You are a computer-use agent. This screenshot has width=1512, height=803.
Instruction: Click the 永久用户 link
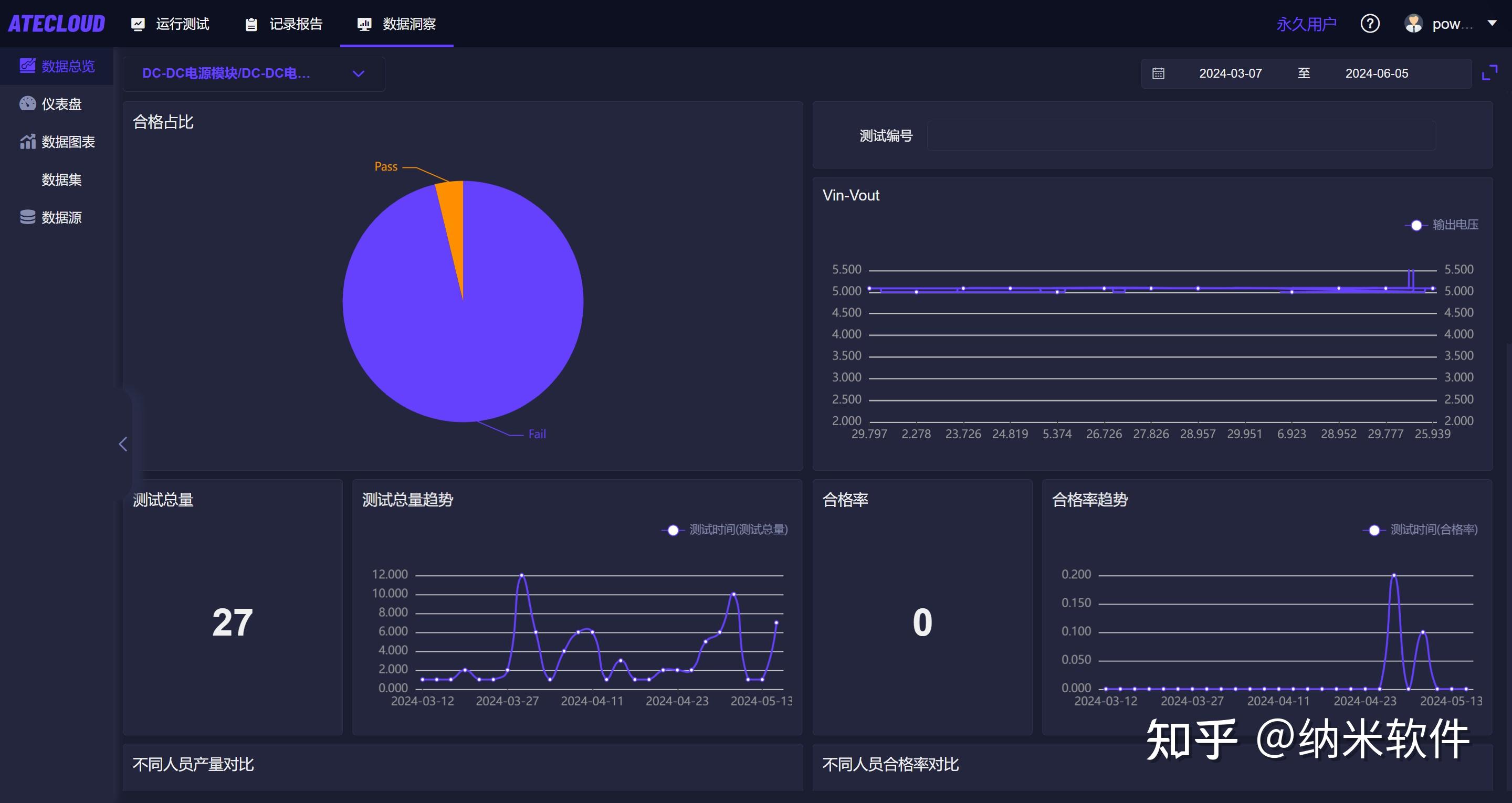point(1307,23)
